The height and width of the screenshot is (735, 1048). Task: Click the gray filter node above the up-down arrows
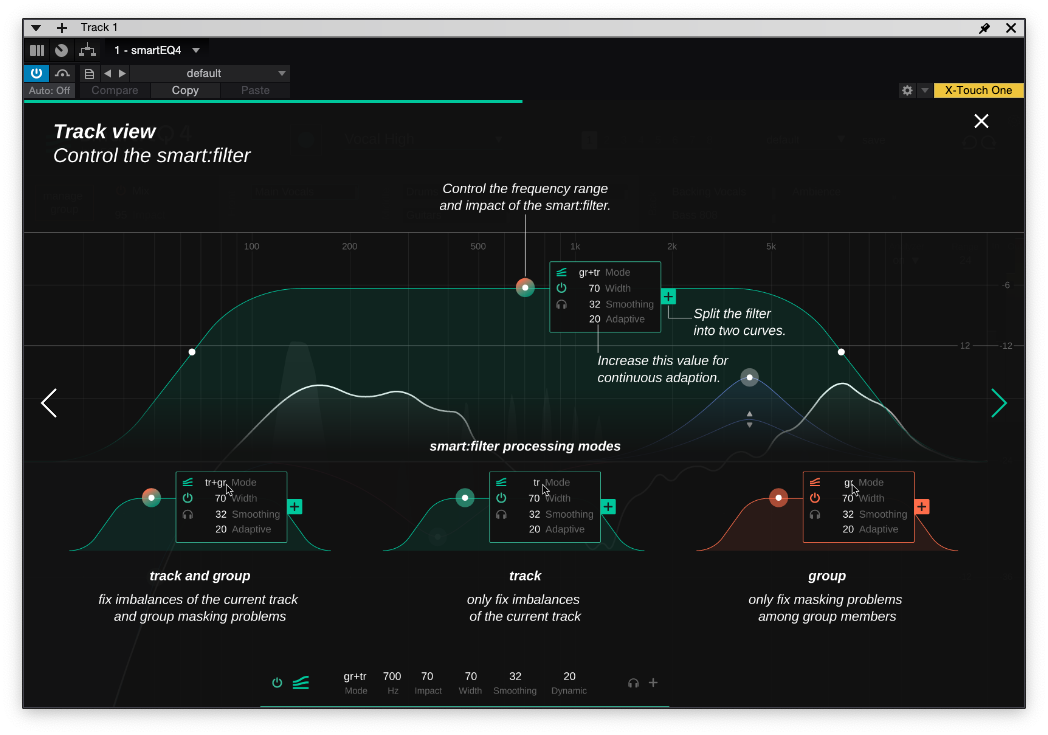pyautogui.click(x=750, y=378)
